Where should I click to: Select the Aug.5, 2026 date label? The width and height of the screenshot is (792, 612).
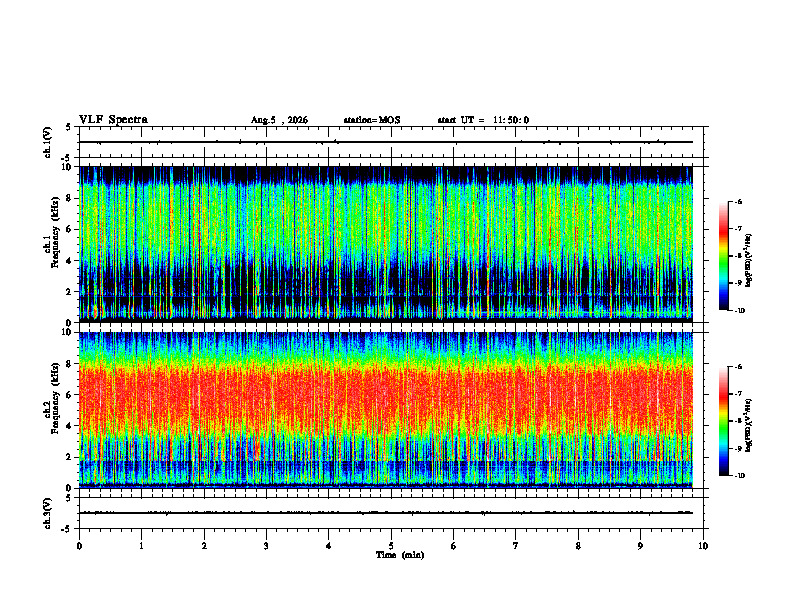(x=279, y=120)
